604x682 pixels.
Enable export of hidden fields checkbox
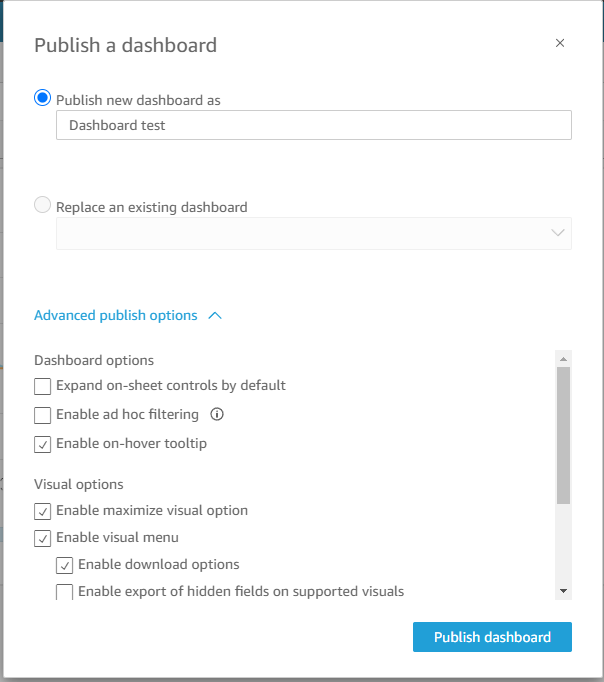64,592
